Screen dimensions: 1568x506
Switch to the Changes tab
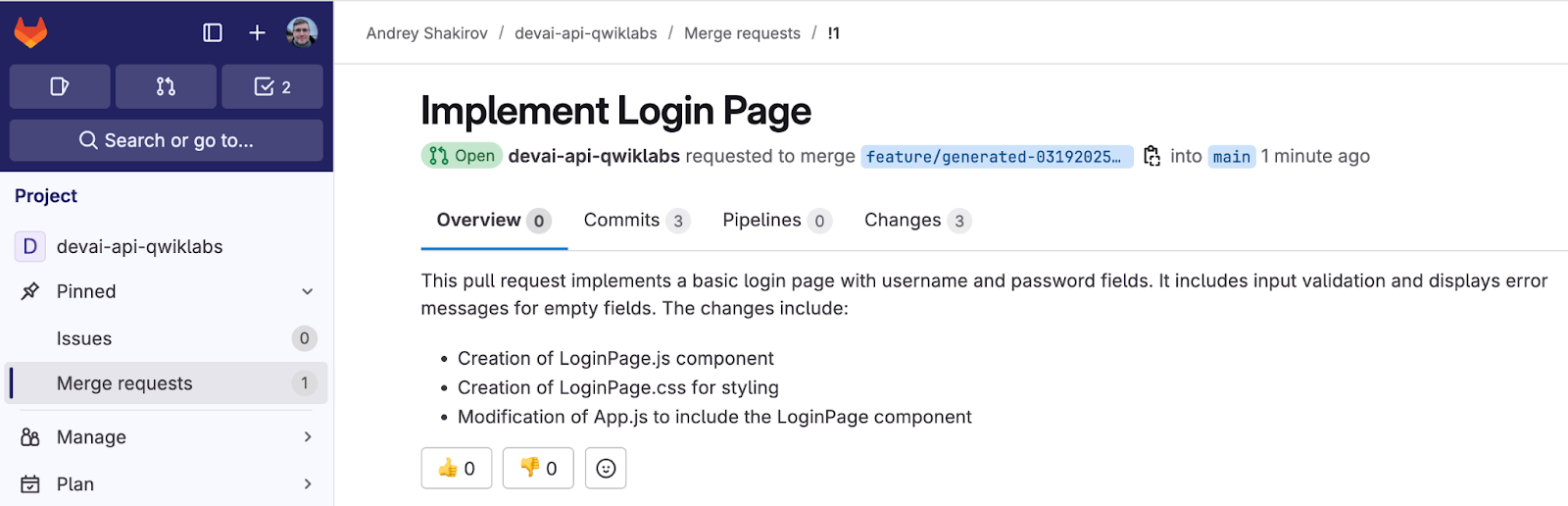click(916, 221)
